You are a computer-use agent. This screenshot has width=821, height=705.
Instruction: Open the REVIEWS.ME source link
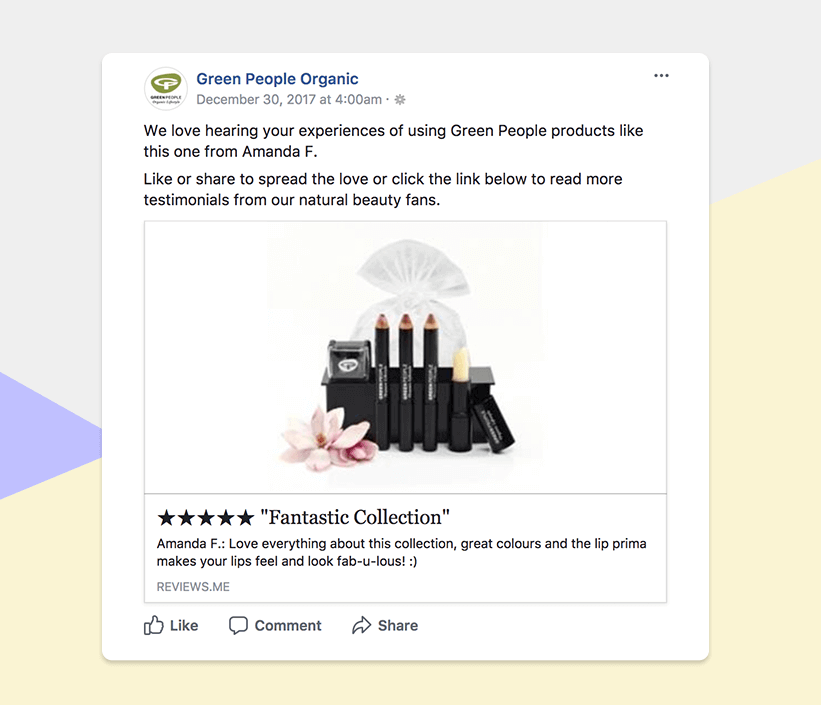point(193,587)
